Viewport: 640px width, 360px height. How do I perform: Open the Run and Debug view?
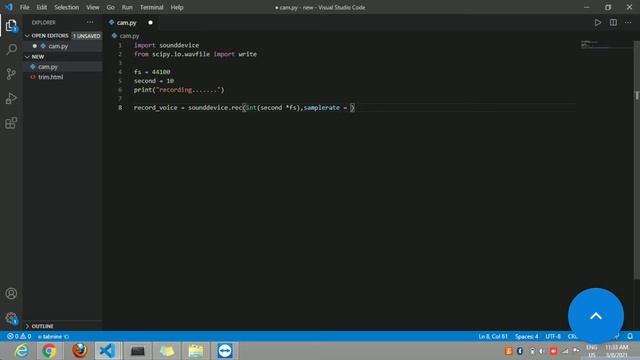click(11, 98)
